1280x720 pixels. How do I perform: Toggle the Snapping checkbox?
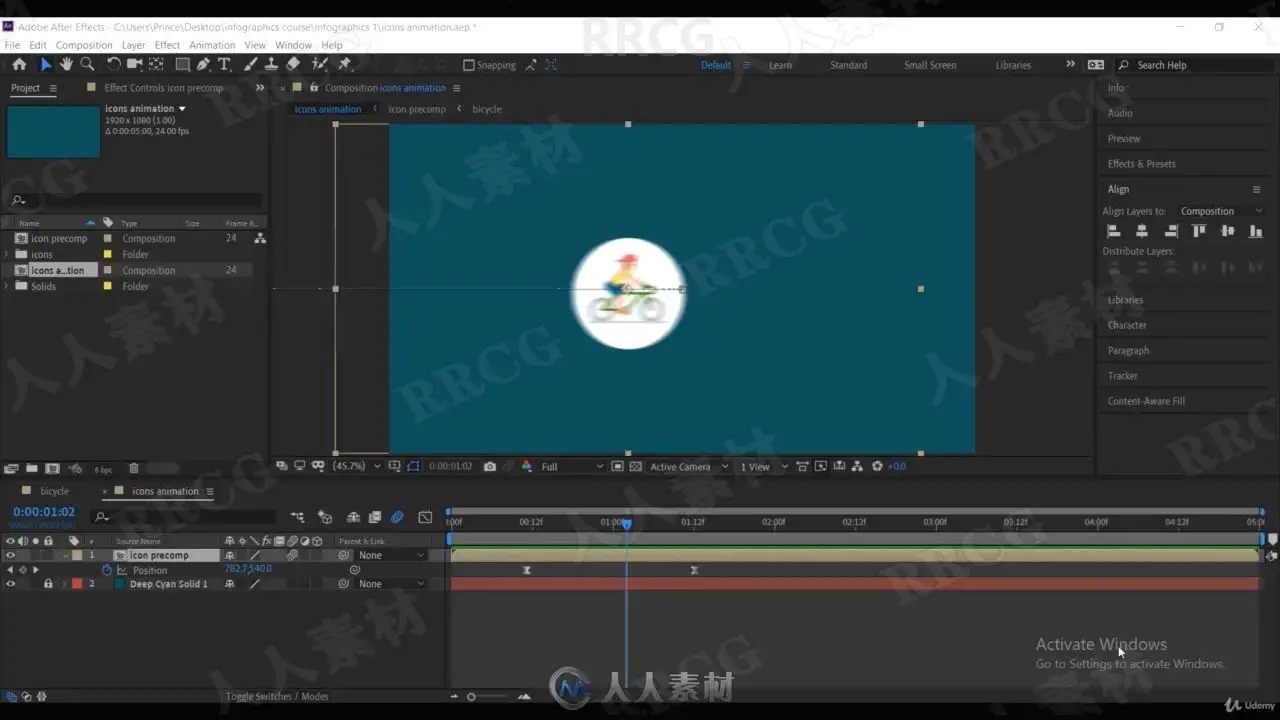point(468,65)
